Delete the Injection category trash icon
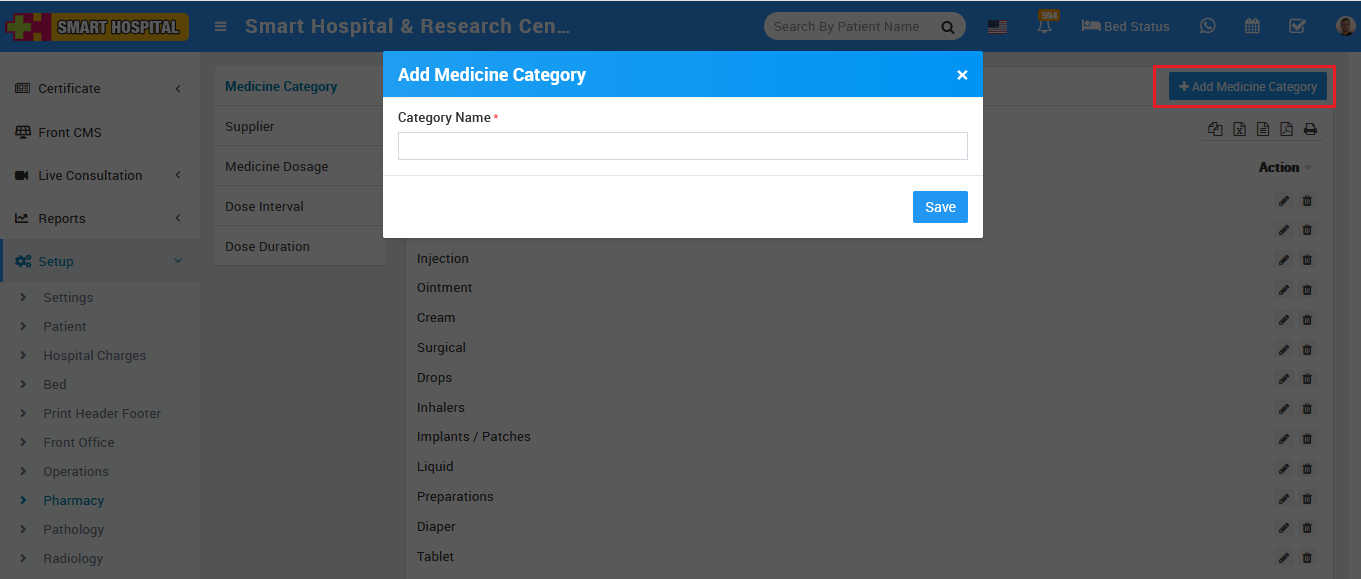Viewport: 1361px width, 579px height. tap(1307, 260)
